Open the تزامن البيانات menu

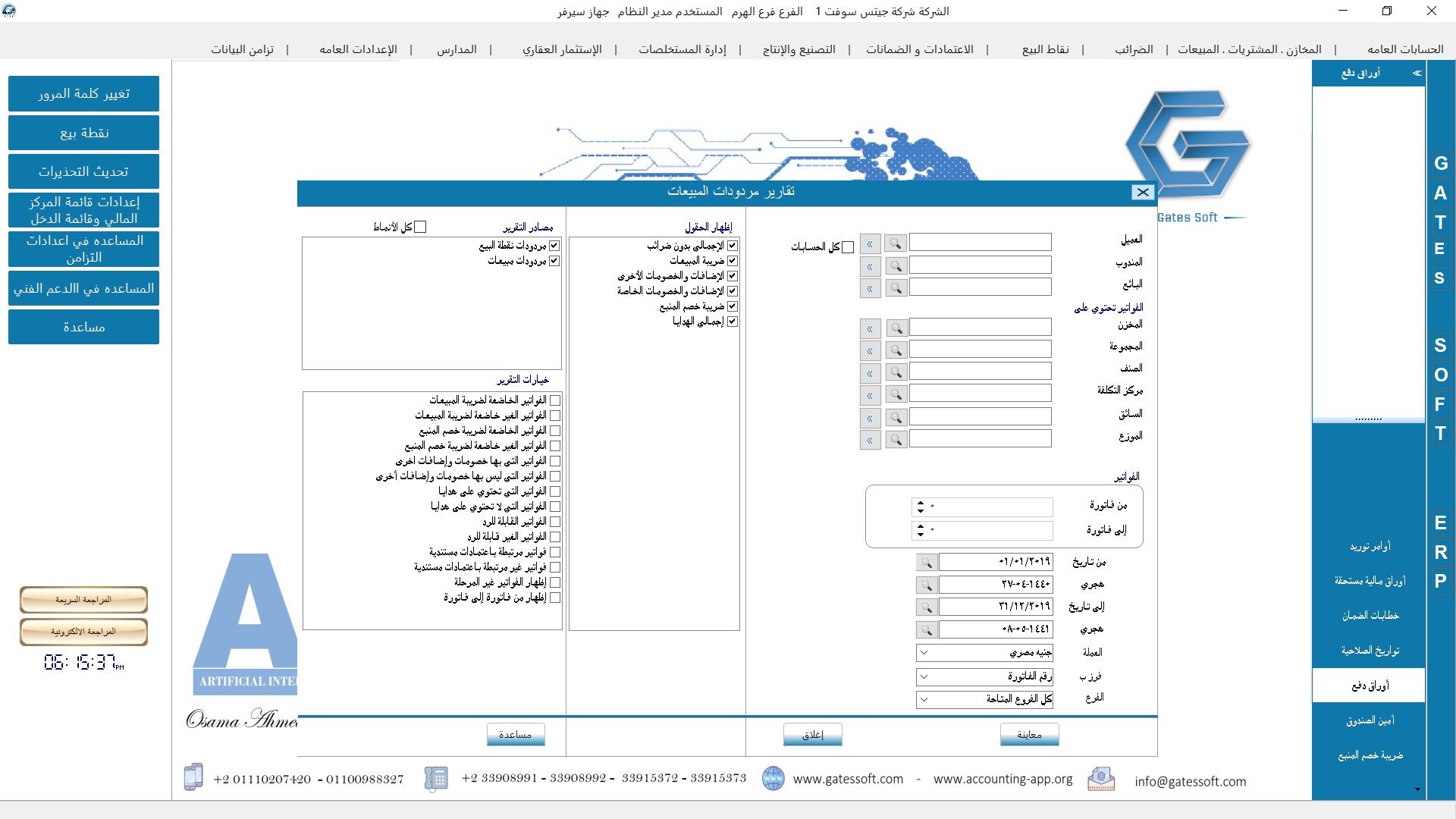[x=243, y=49]
